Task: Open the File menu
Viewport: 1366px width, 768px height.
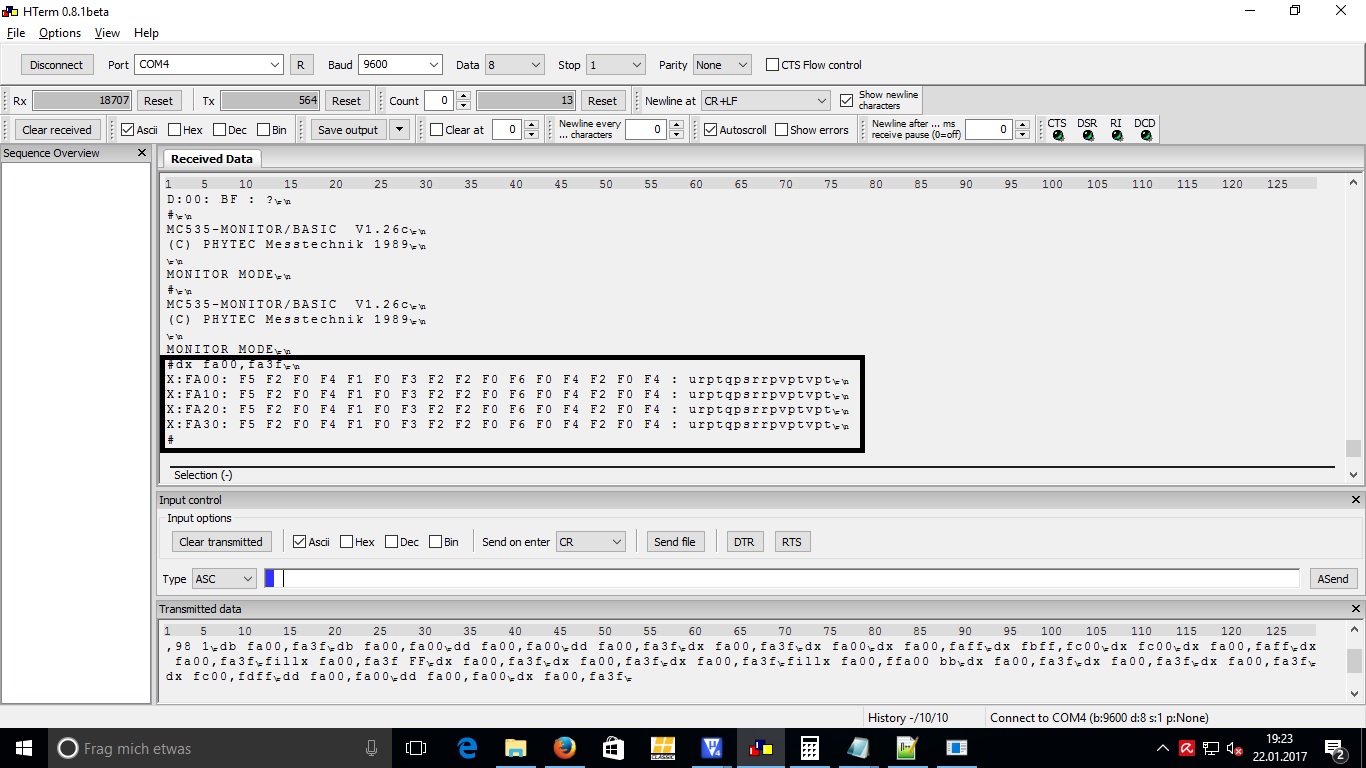Action: (x=15, y=33)
